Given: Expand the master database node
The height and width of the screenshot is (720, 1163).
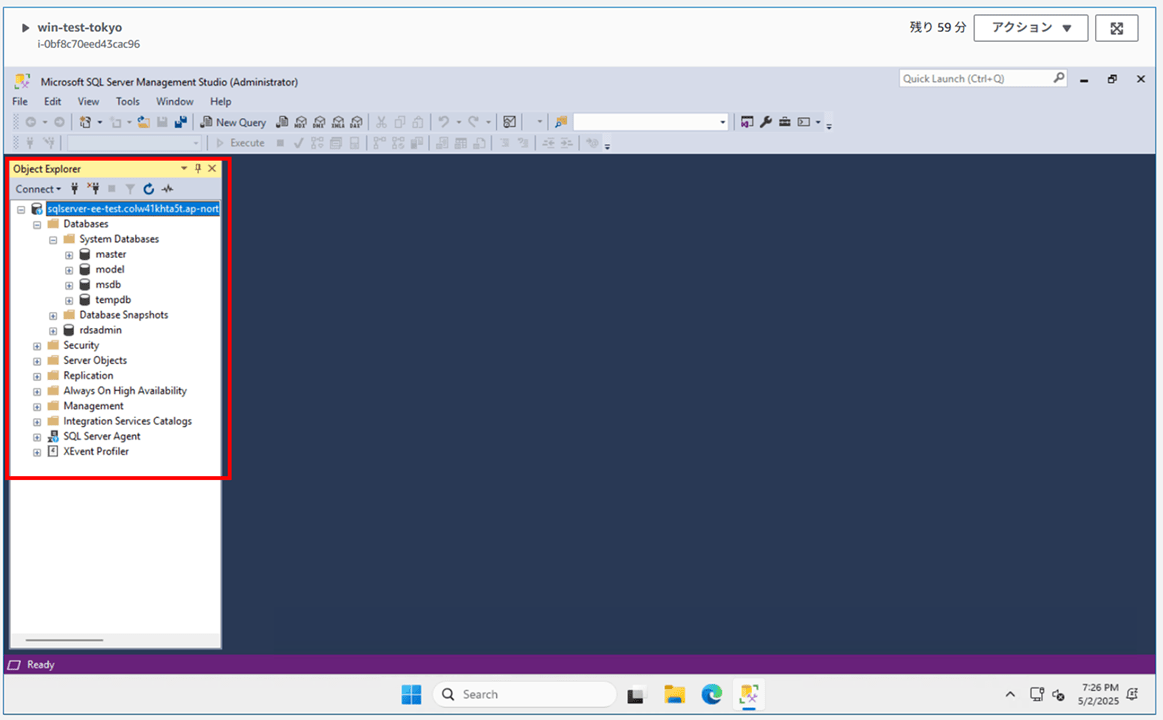Looking at the screenshot, I should click(69, 255).
